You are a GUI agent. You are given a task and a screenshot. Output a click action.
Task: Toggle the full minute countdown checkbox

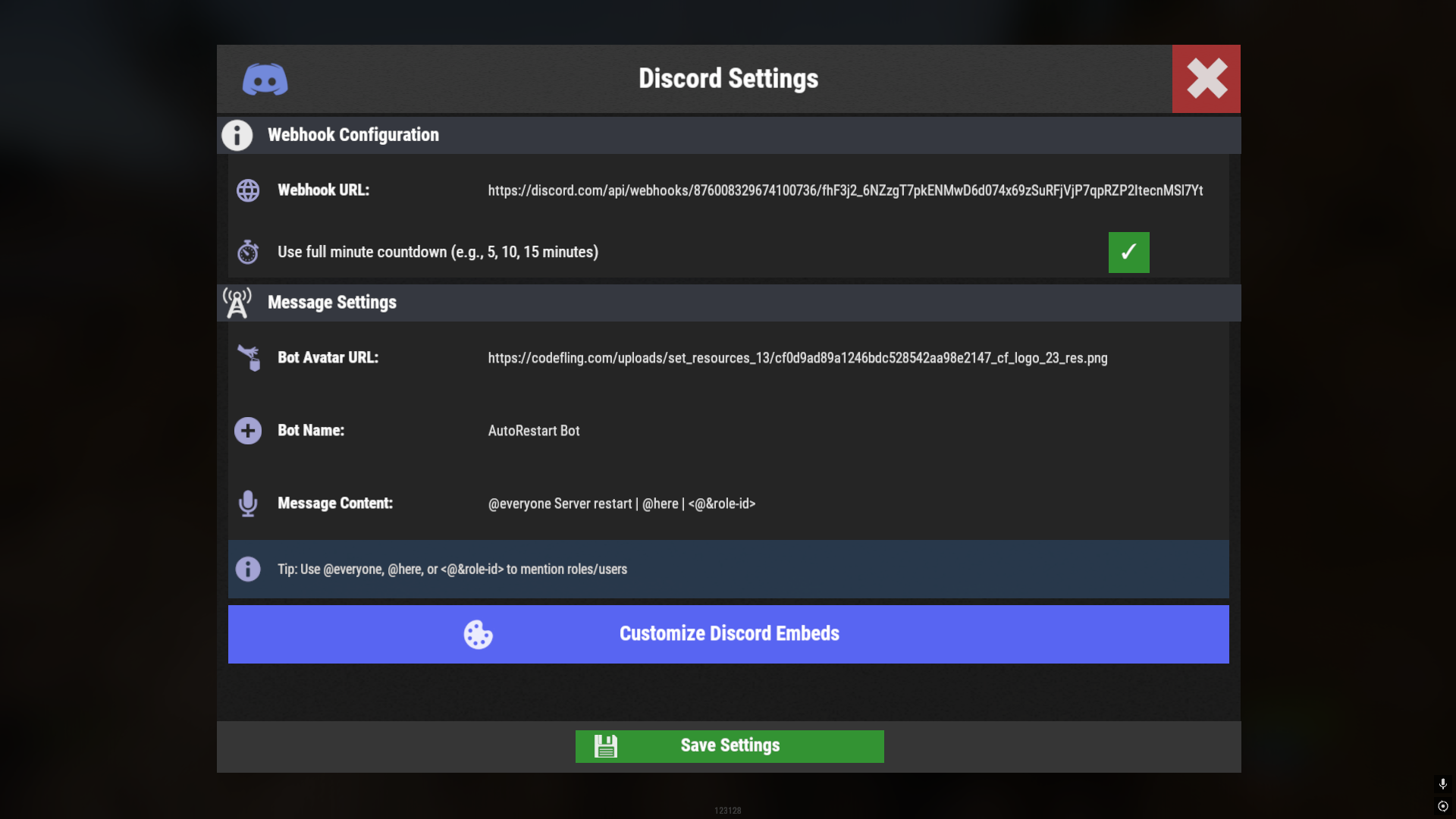tap(1128, 253)
